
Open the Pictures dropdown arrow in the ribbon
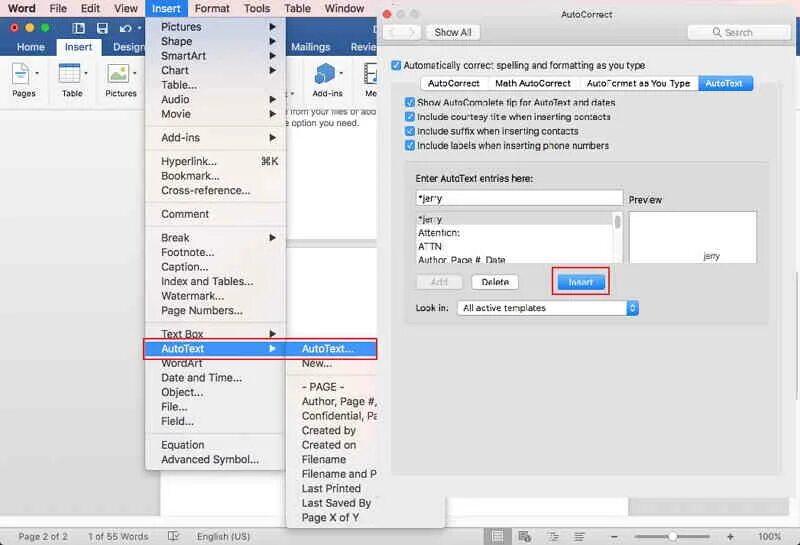[135, 73]
